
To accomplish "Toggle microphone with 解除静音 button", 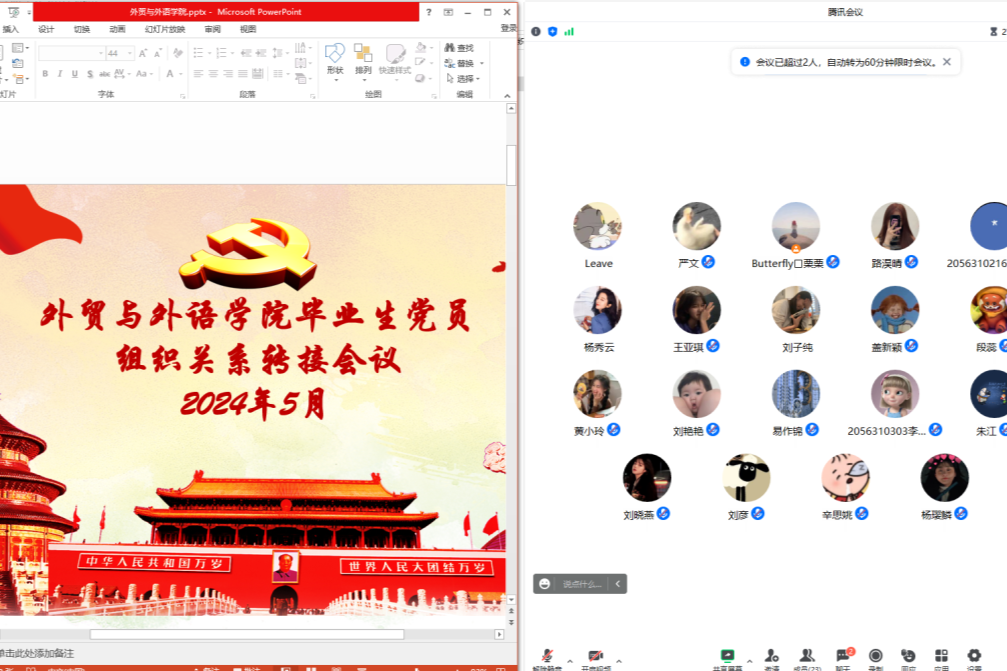I will point(547,656).
